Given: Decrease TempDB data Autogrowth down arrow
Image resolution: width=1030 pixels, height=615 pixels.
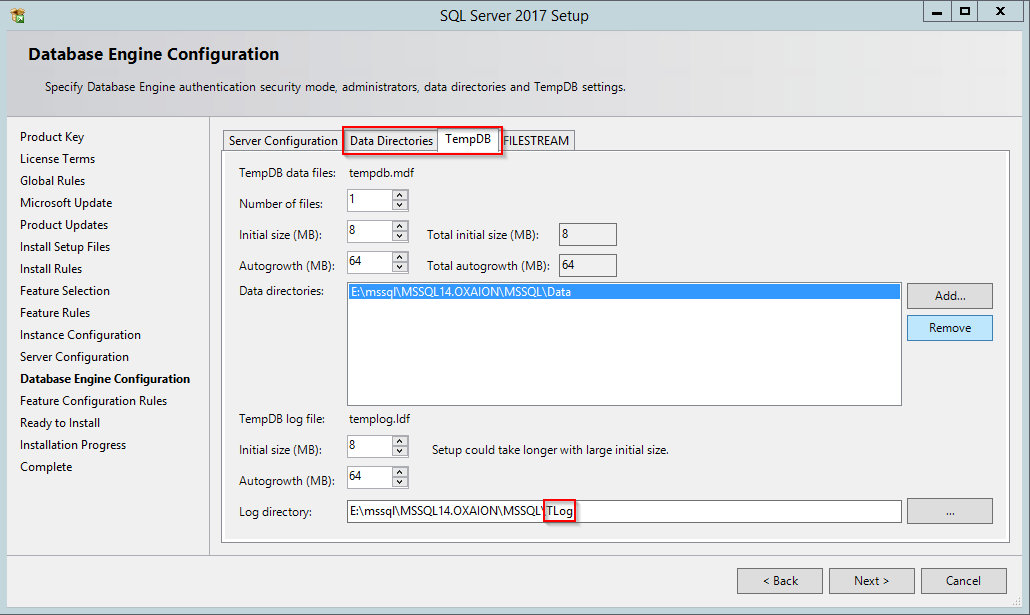Looking at the screenshot, I should (399, 267).
